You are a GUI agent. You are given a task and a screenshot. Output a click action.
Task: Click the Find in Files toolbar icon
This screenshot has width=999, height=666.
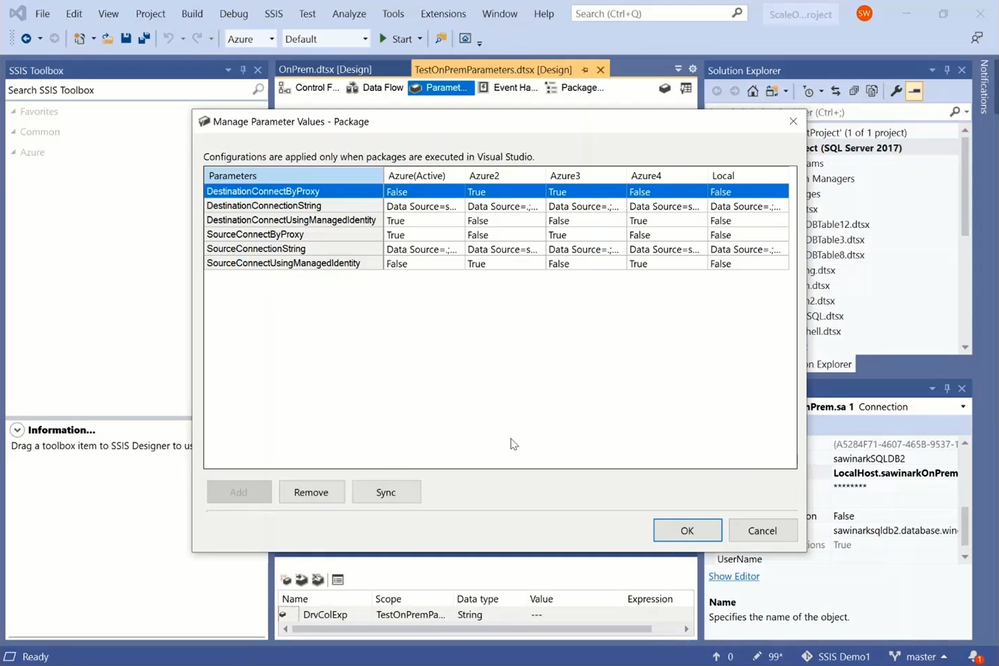pos(440,39)
